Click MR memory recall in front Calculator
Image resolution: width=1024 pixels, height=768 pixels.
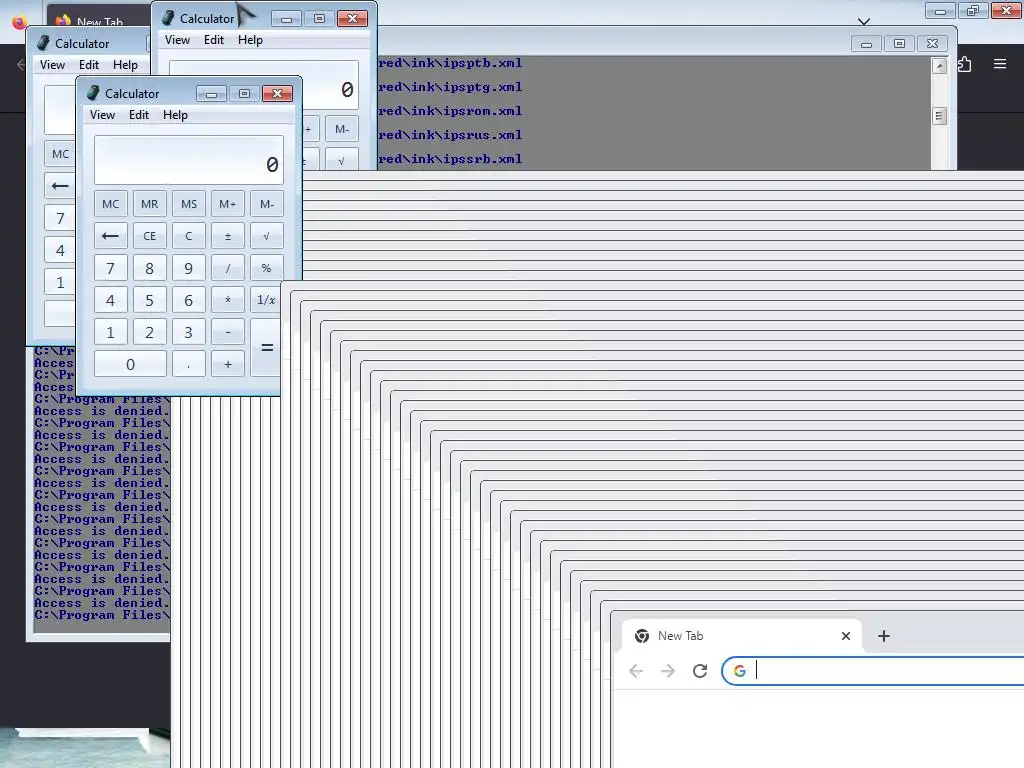150,204
